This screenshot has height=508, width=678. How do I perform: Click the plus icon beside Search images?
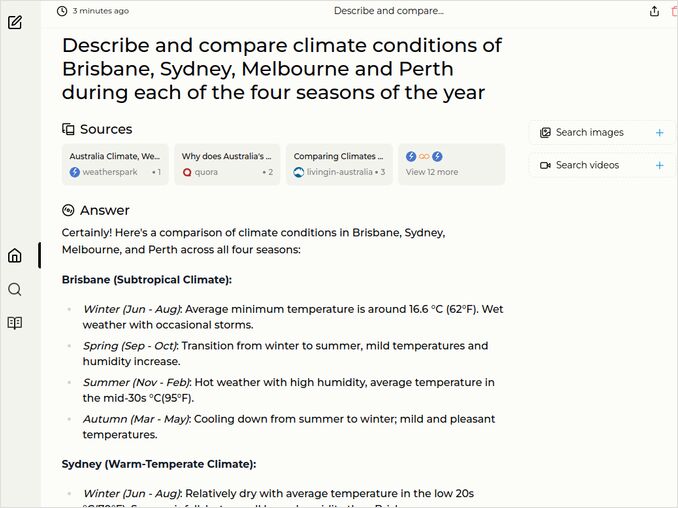[x=659, y=132]
